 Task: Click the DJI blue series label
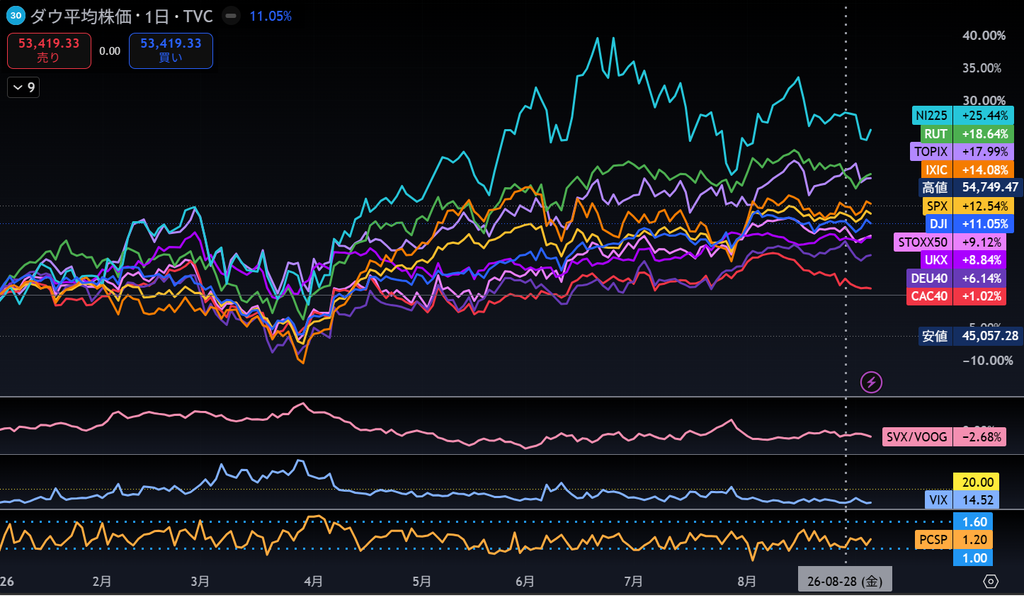[938, 224]
